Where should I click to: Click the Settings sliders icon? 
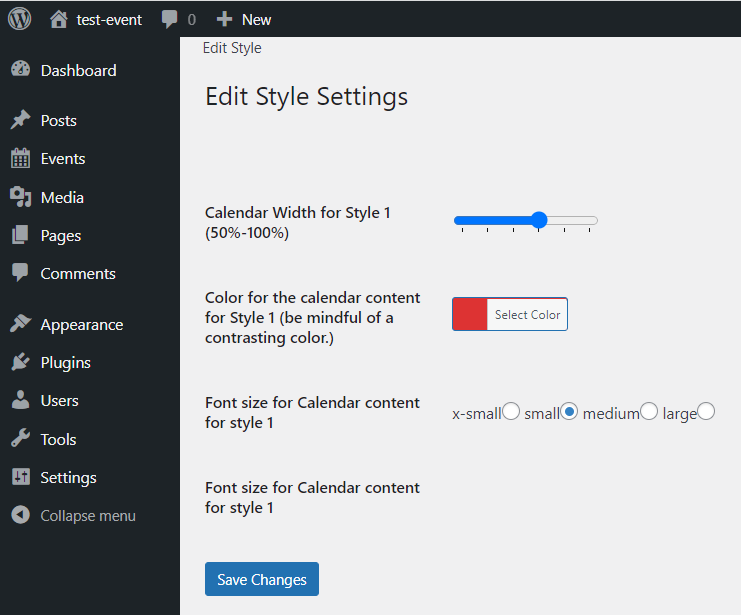click(20, 476)
